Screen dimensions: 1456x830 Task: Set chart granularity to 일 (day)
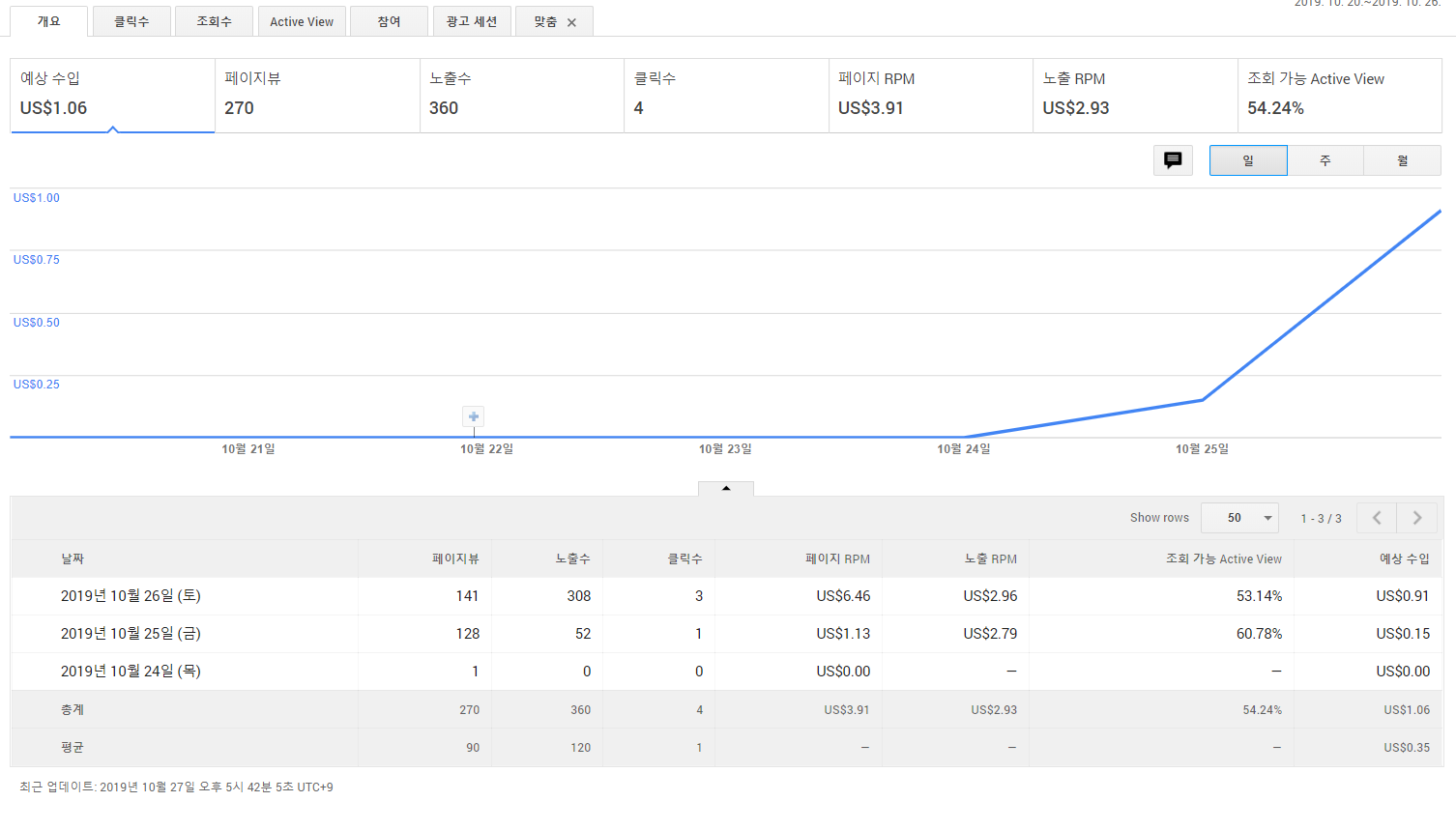pyautogui.click(x=1248, y=160)
